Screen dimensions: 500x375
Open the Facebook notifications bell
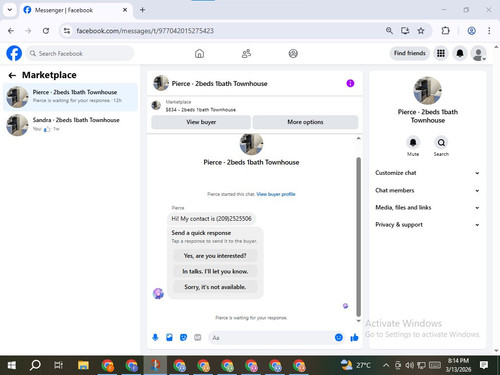point(460,53)
